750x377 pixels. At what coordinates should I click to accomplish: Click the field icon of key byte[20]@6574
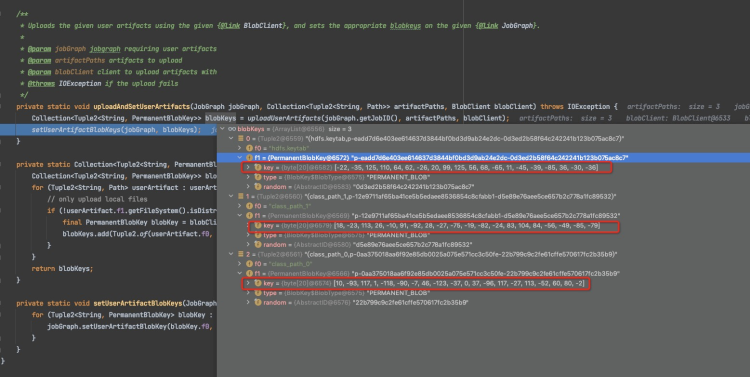tap(258, 283)
